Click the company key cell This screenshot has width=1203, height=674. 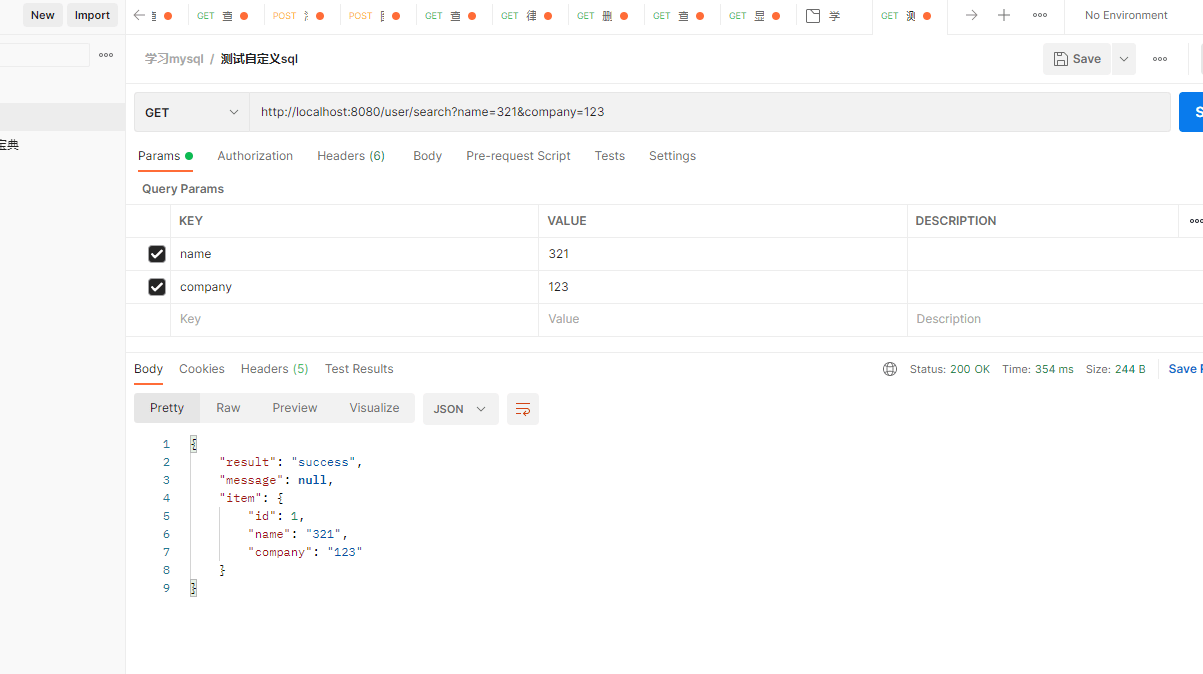tap(354, 287)
